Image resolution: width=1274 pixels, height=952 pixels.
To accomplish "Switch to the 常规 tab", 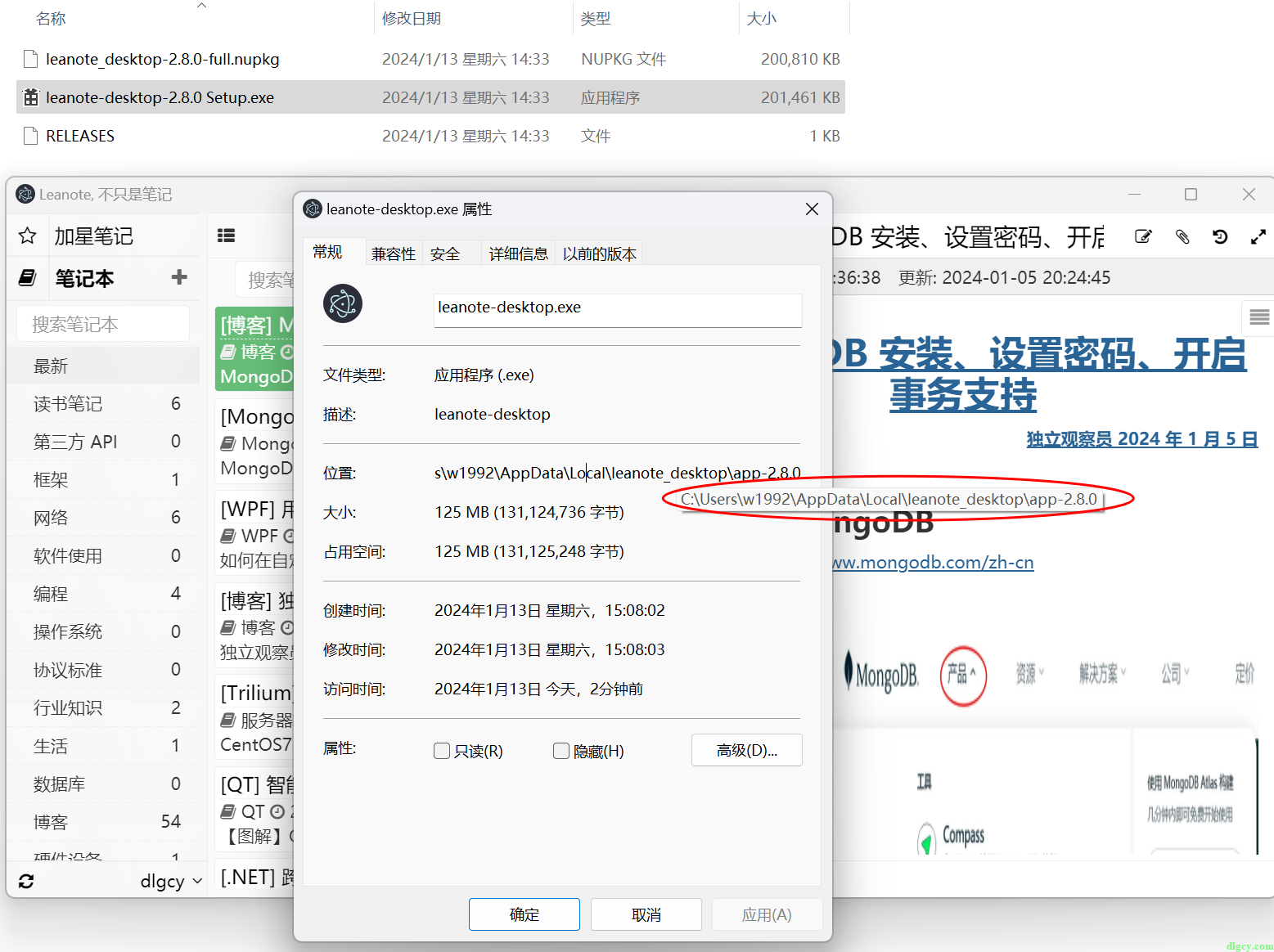I will click(x=327, y=252).
